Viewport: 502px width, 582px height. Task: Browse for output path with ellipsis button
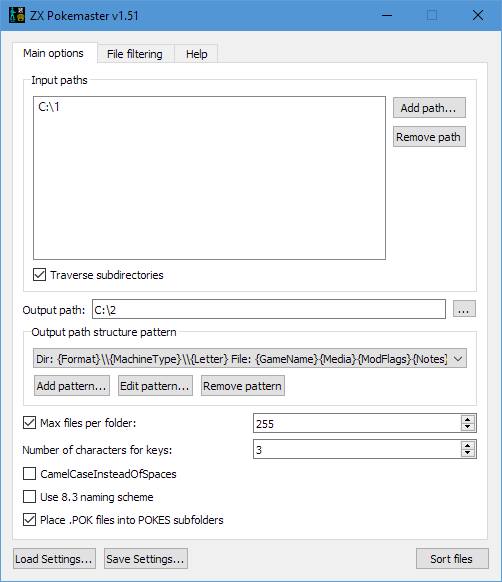coord(464,309)
